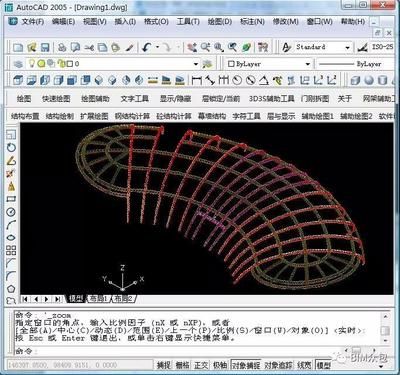Image resolution: width=400 pixels, height=375 pixels.
Task: Toggle 正交 ortho mode in status bar
Action: 201,365
